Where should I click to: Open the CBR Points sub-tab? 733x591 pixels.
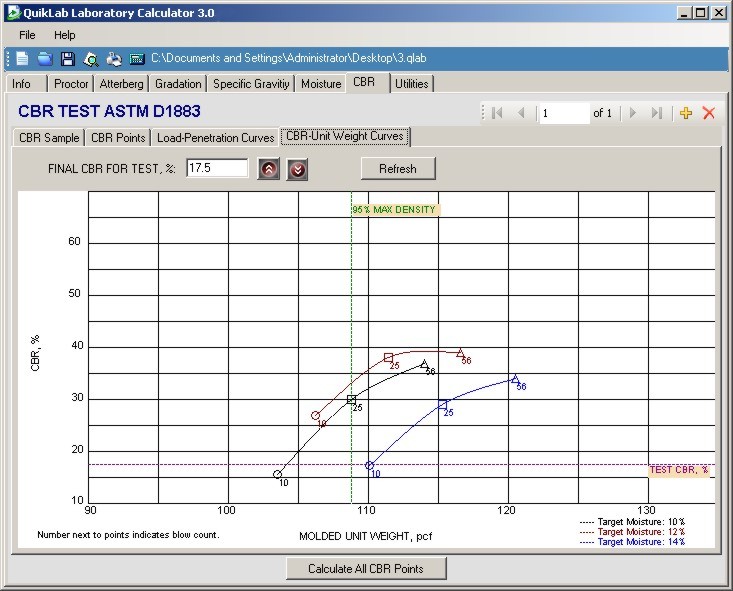pos(118,137)
